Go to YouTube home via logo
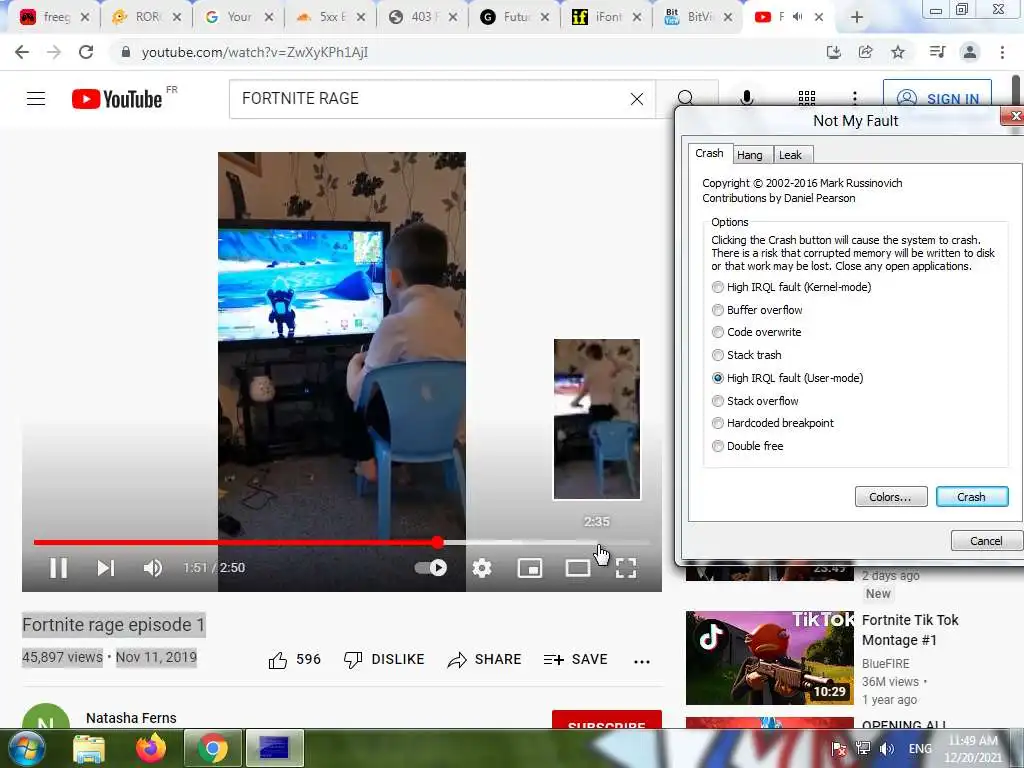Image resolution: width=1024 pixels, height=768 pixels. [x=117, y=99]
